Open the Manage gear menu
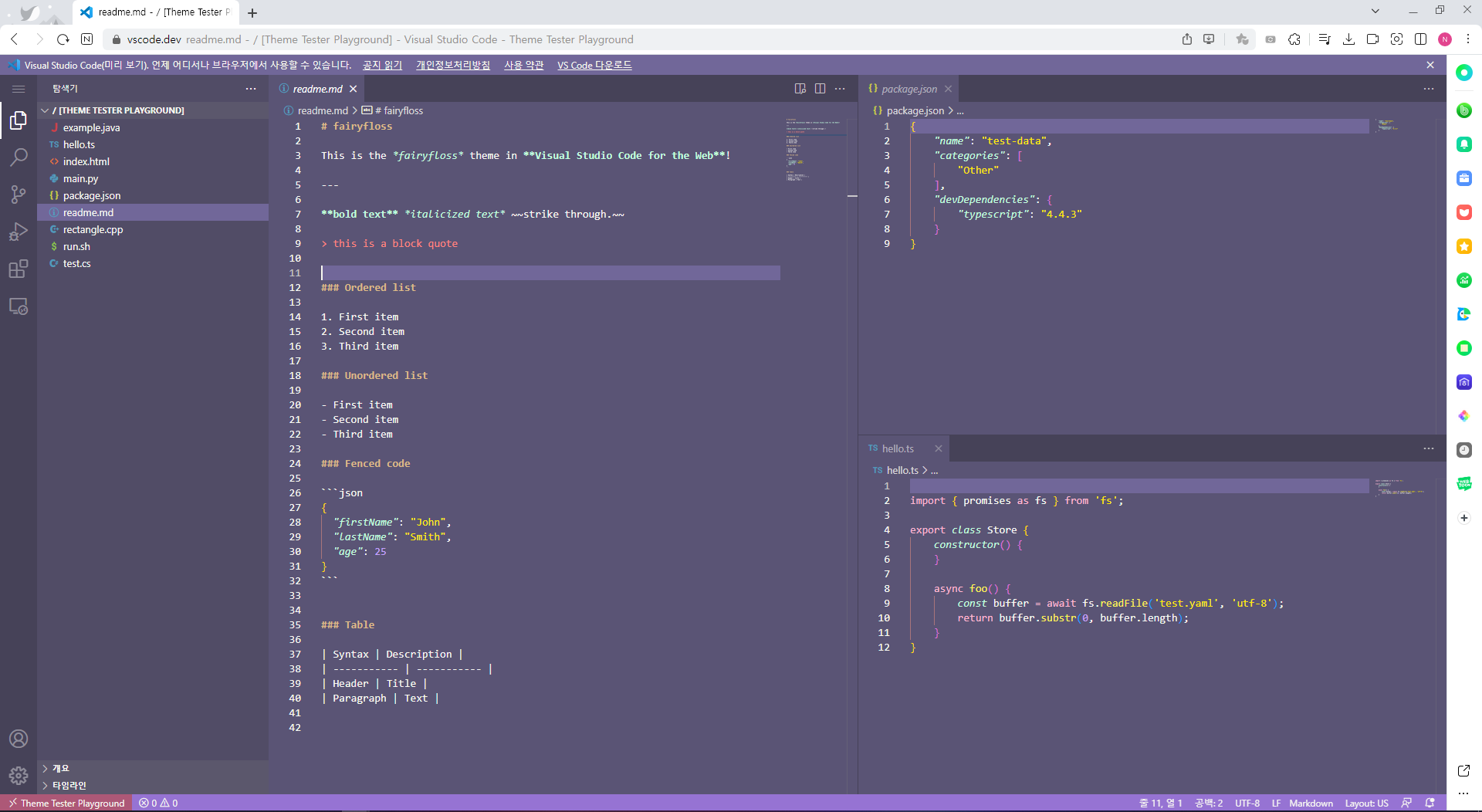Viewport: 1482px width, 812px height. click(19, 776)
